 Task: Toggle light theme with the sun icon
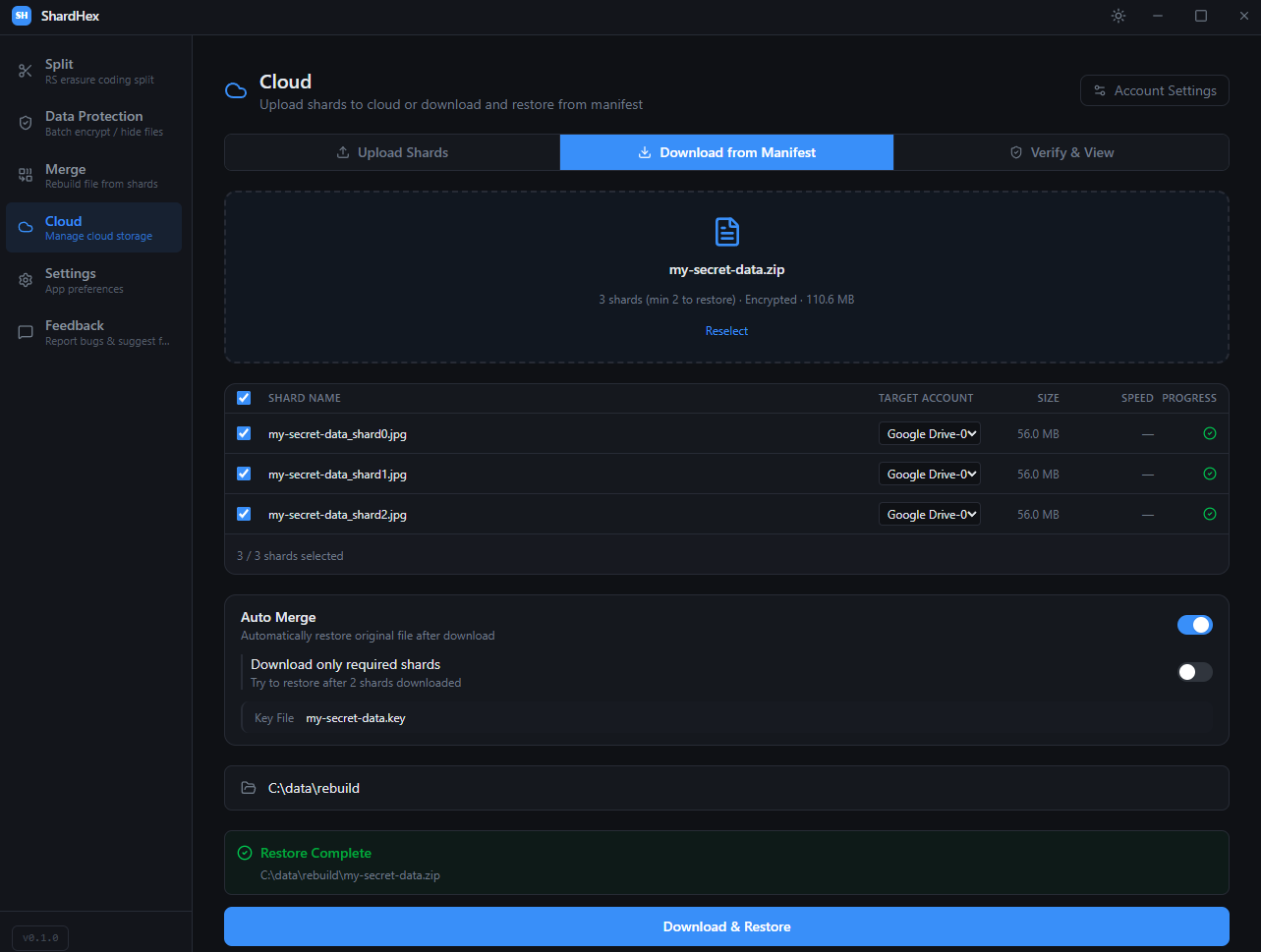[1118, 16]
